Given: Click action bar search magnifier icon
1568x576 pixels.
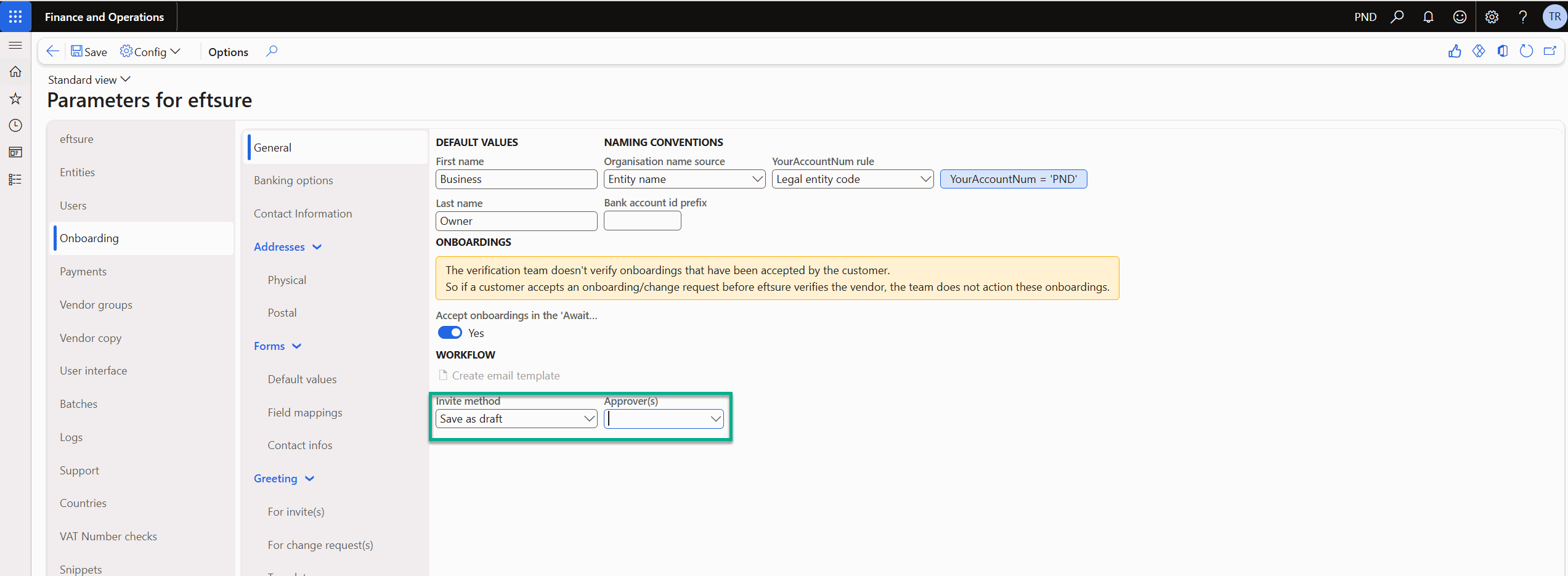Looking at the screenshot, I should pyautogui.click(x=272, y=51).
